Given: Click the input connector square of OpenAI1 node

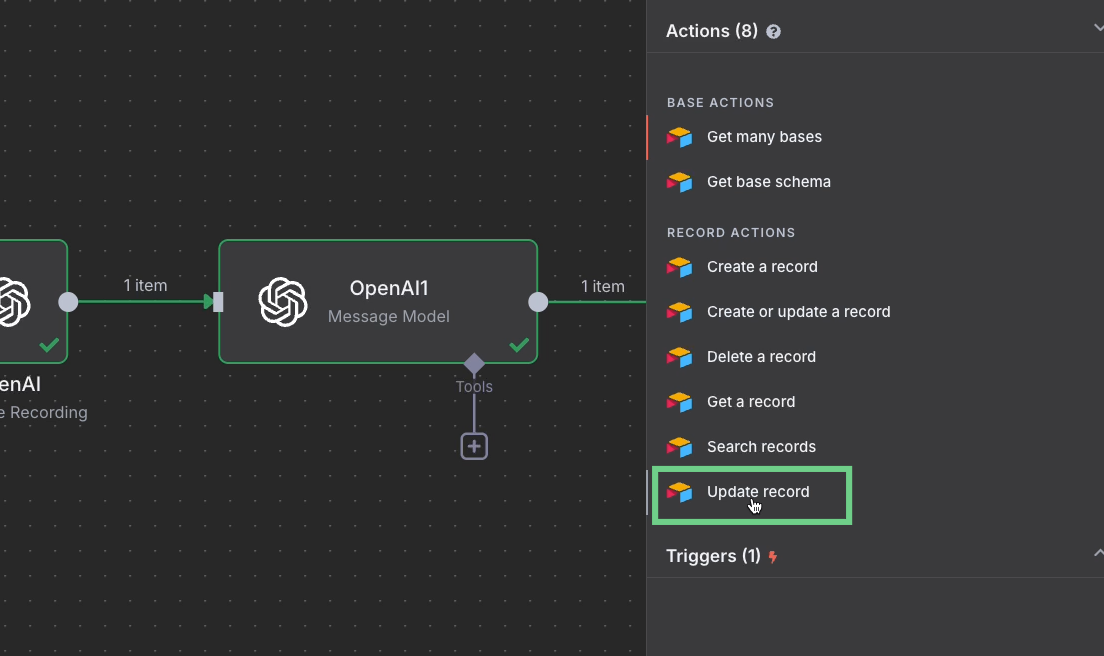Looking at the screenshot, I should [218, 302].
